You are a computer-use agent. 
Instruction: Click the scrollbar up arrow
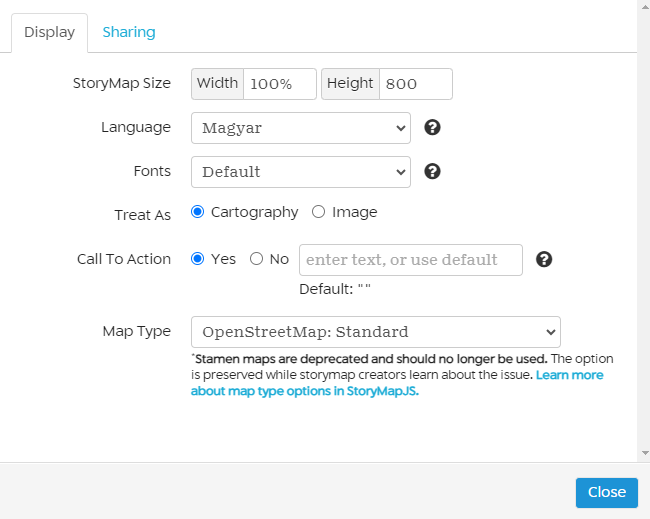[643, 6]
